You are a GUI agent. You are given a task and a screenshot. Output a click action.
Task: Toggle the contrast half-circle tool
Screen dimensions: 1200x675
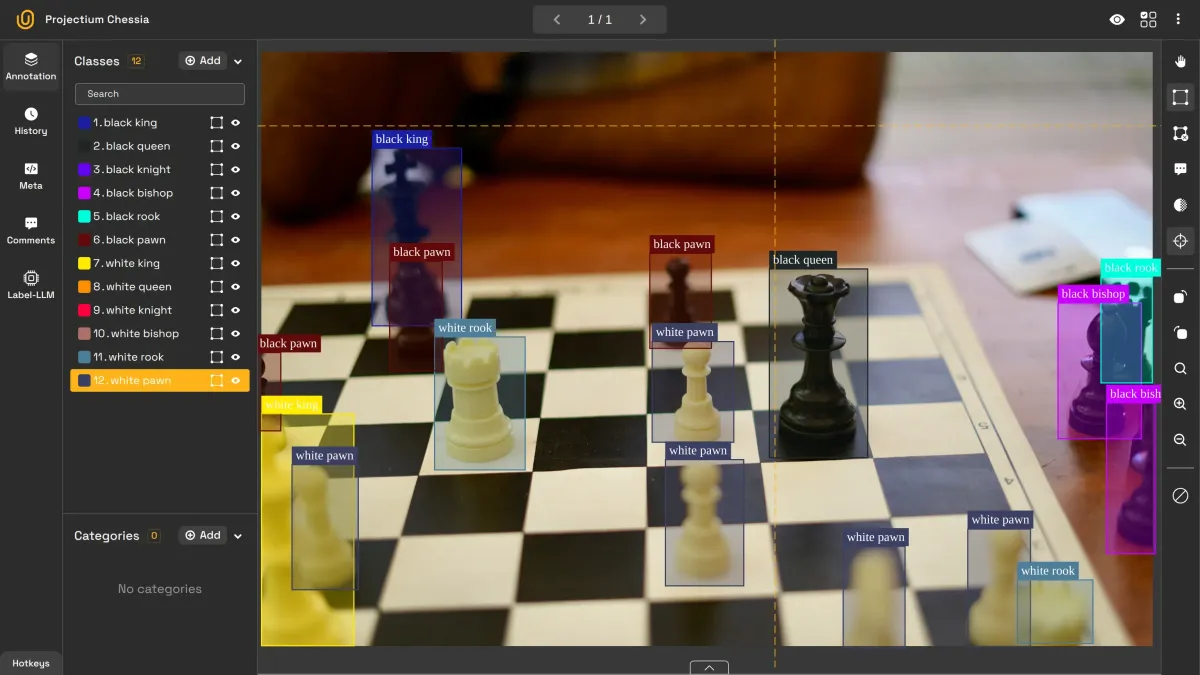tap(1180, 205)
